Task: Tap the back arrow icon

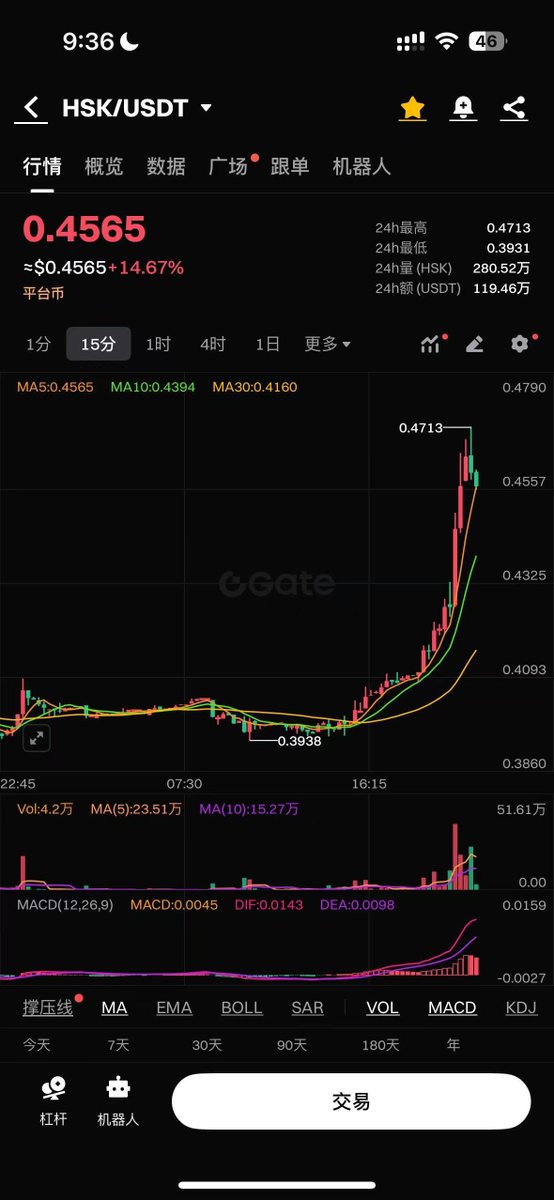Action: (32, 107)
